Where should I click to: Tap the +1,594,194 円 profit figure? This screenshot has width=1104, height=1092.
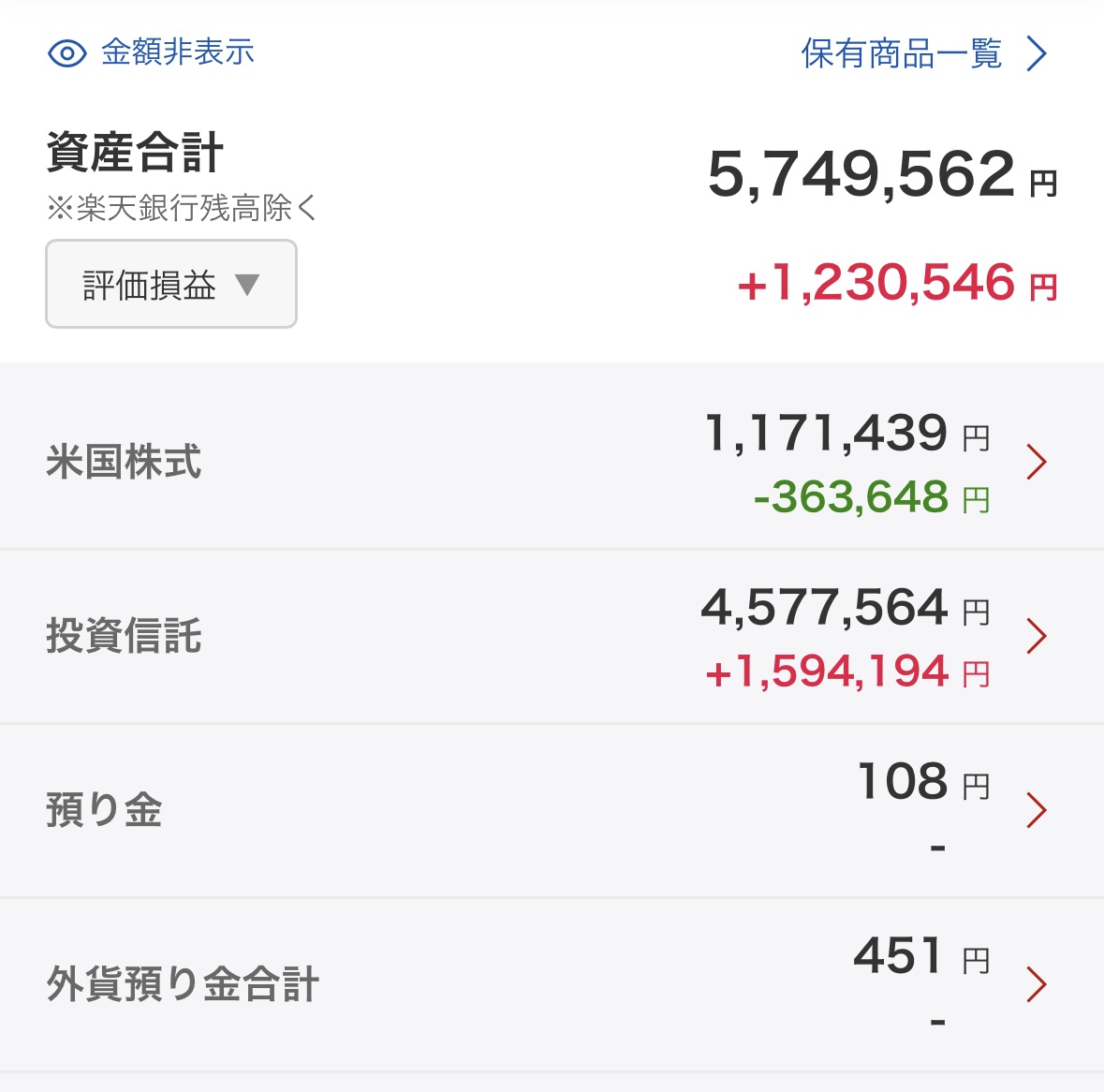point(847,671)
